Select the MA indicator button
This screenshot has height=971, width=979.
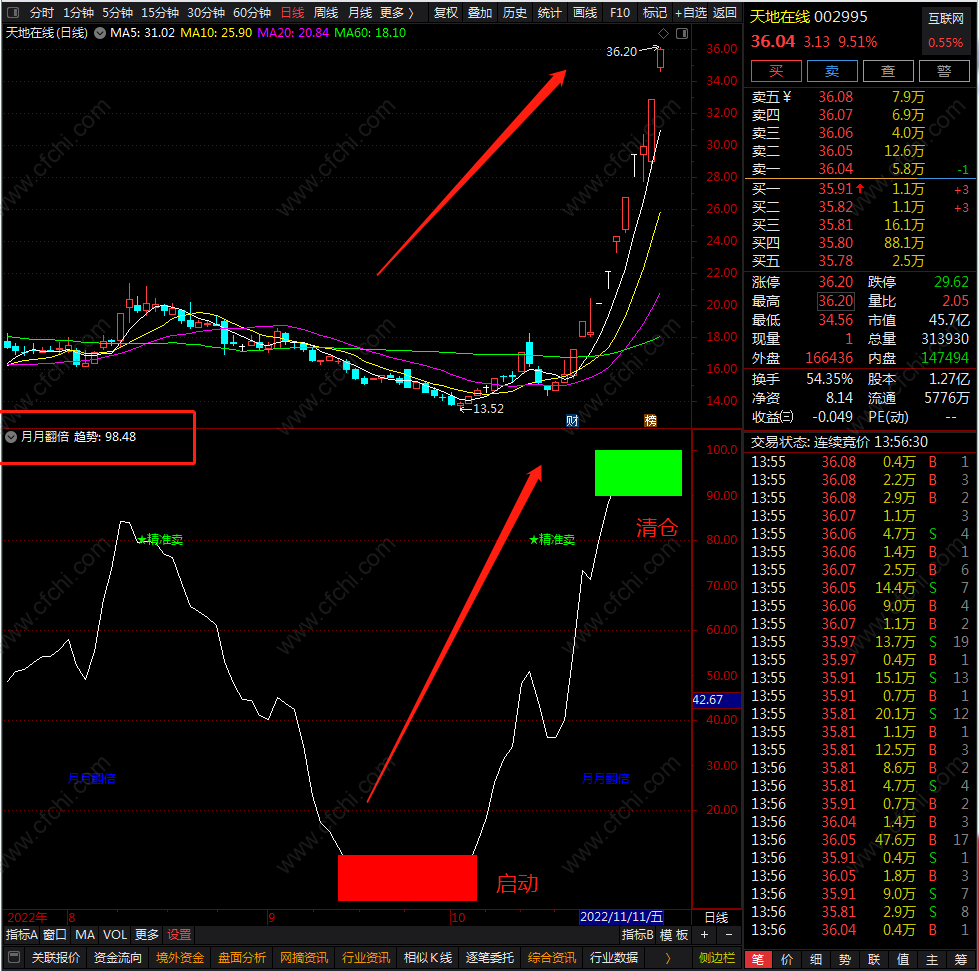[x=85, y=935]
